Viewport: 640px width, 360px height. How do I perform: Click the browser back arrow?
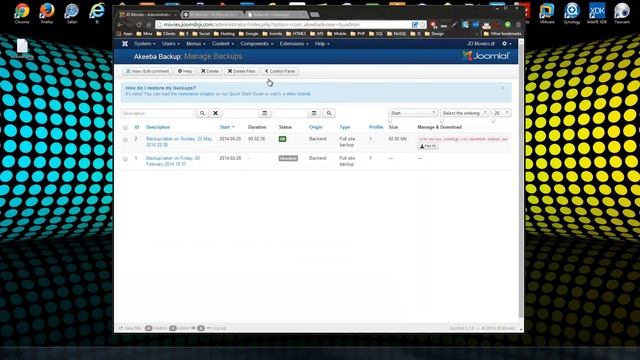[120, 25]
